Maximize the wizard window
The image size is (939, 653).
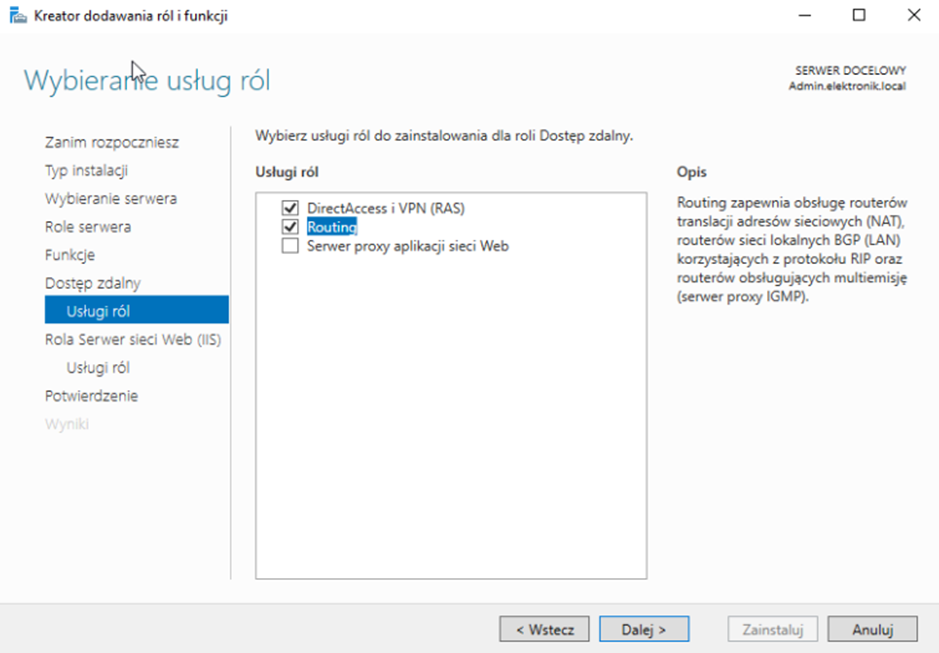[x=859, y=16]
